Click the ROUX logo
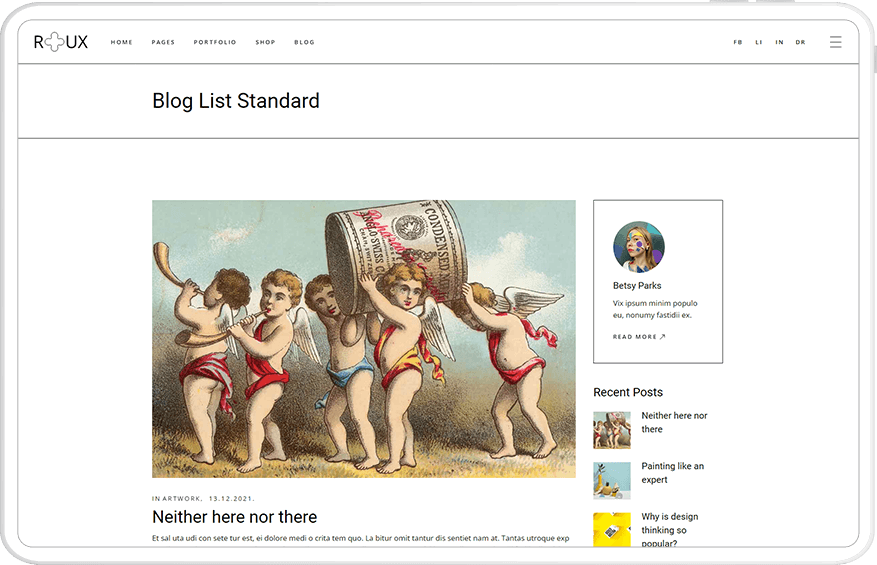877x565 pixels. pos(61,42)
